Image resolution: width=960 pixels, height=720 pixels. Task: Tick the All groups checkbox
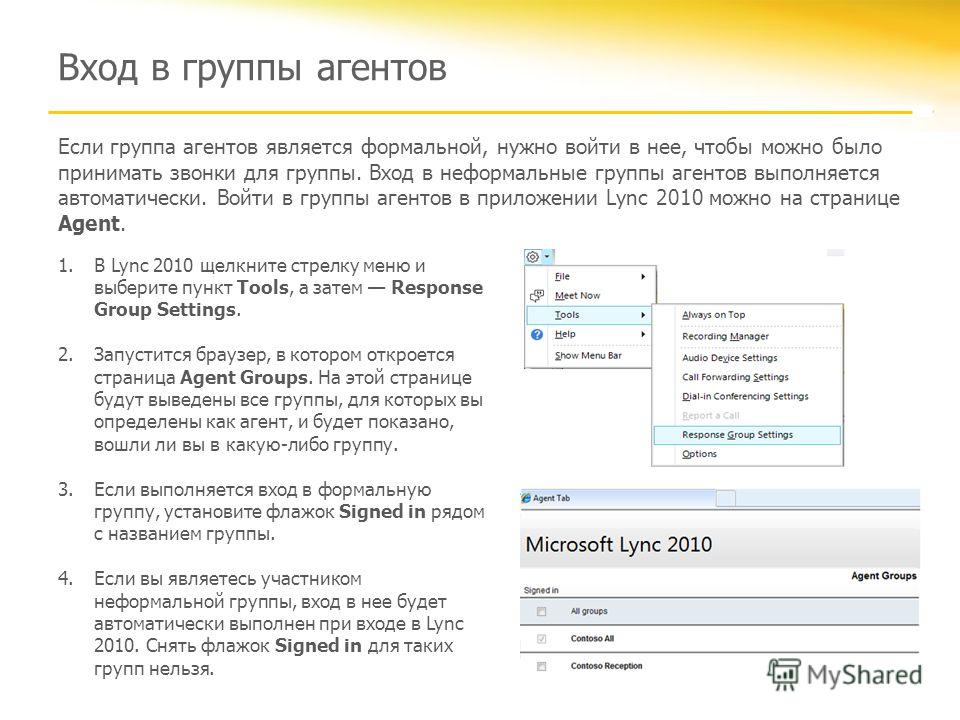(541, 611)
